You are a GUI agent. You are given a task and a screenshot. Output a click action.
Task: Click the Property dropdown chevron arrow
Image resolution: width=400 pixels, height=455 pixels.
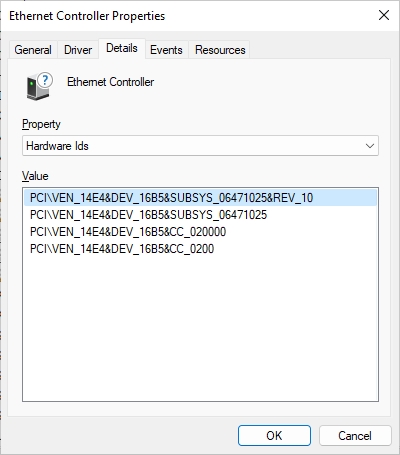[369, 146]
